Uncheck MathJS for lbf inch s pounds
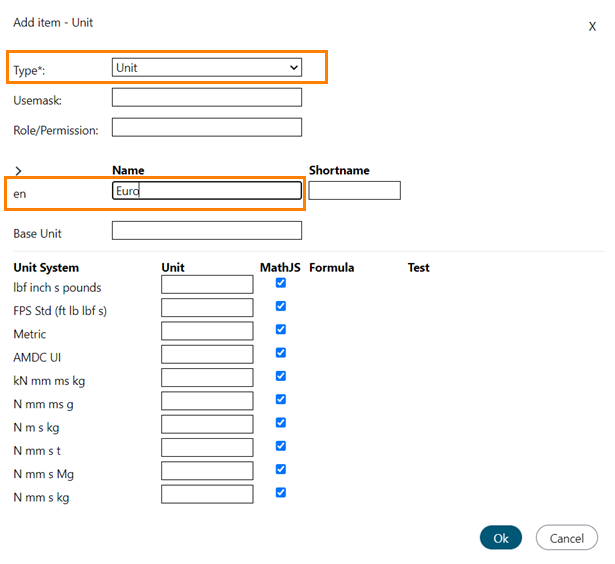Image resolution: width=615 pixels, height=564 pixels. [x=281, y=283]
